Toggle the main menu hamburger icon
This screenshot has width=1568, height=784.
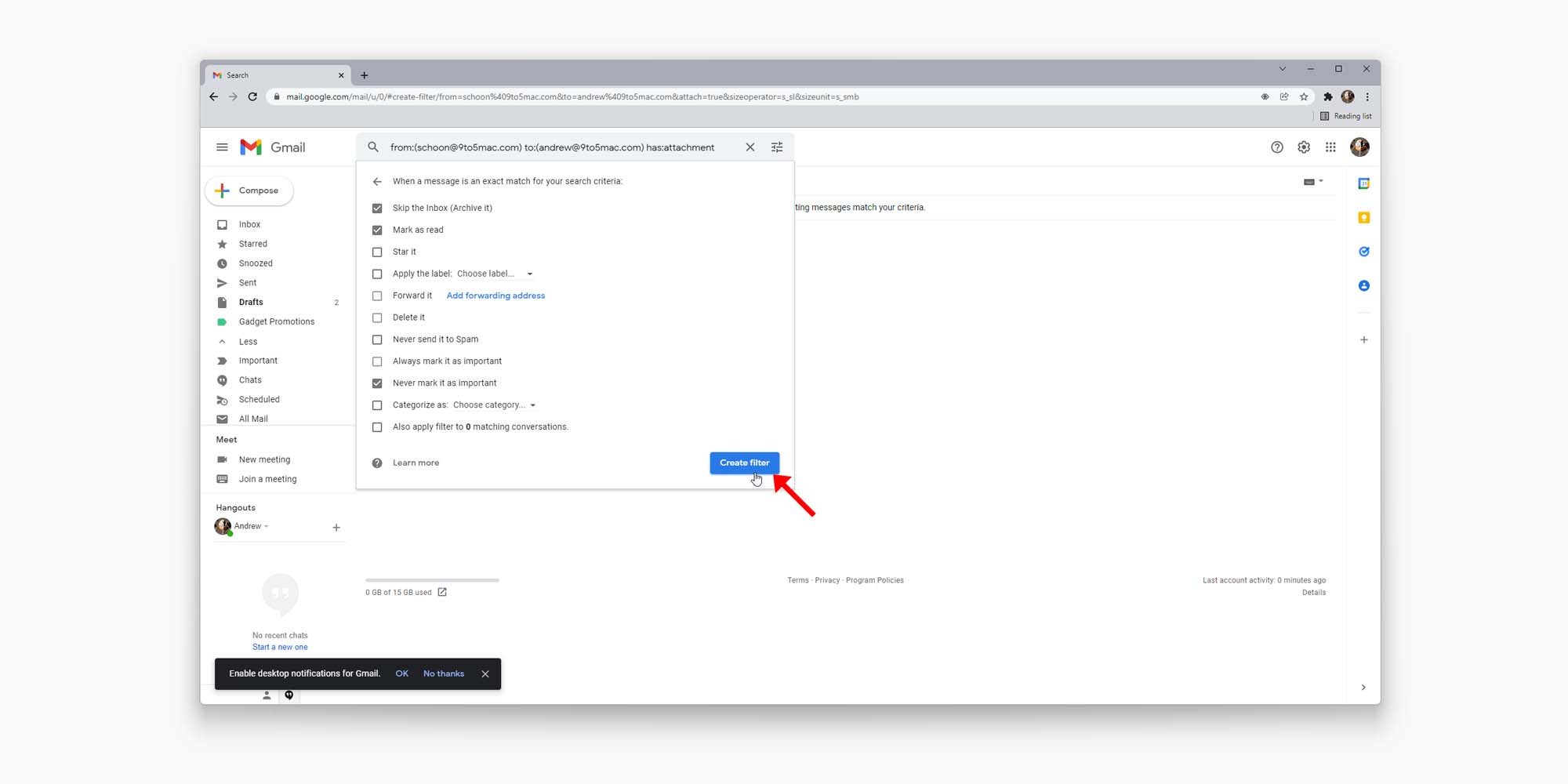click(x=222, y=147)
